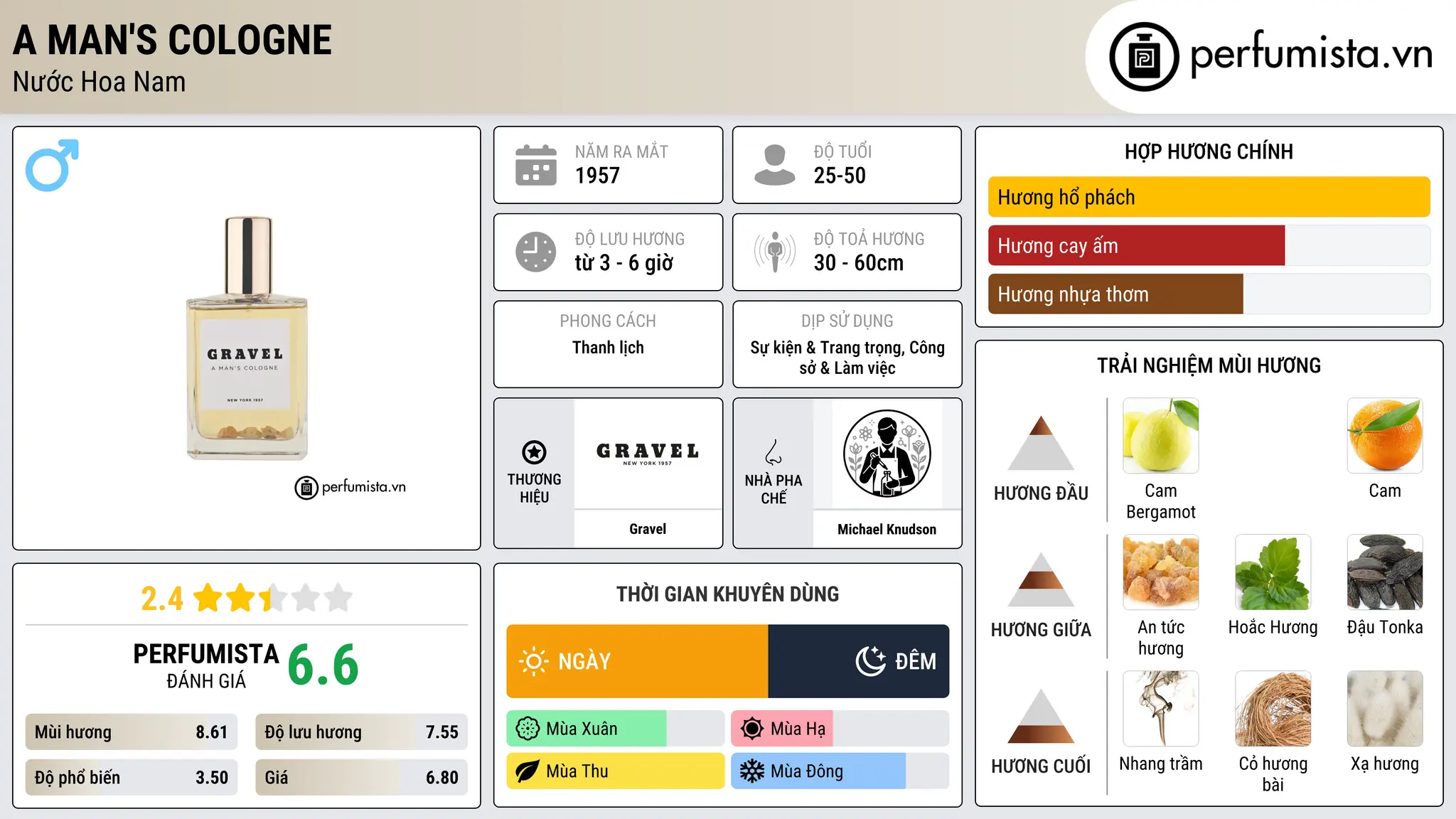Click the Mùa Xuân season bar
The width and height of the screenshot is (1456, 819).
coord(615,729)
